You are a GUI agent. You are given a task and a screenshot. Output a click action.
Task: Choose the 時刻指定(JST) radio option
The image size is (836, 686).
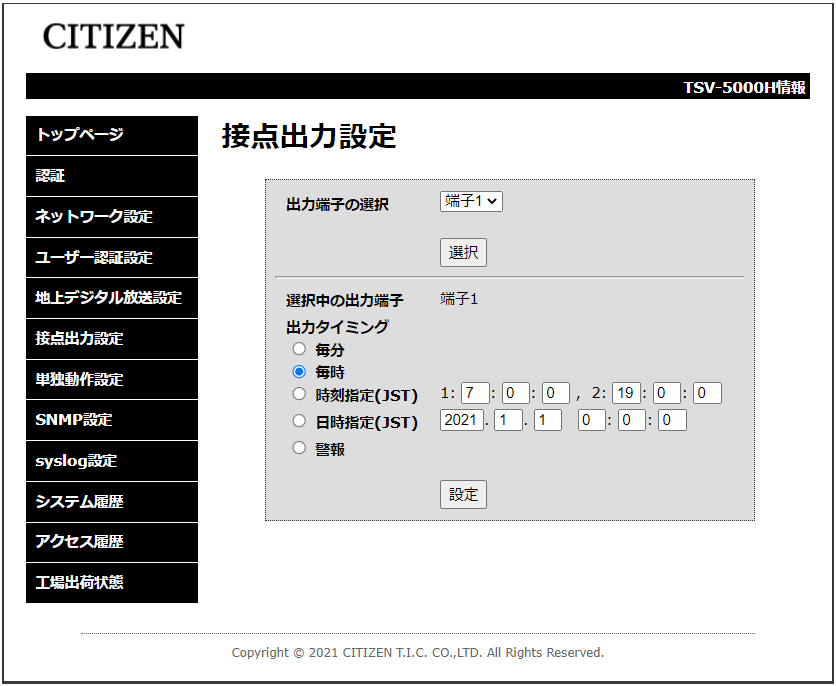tap(299, 394)
